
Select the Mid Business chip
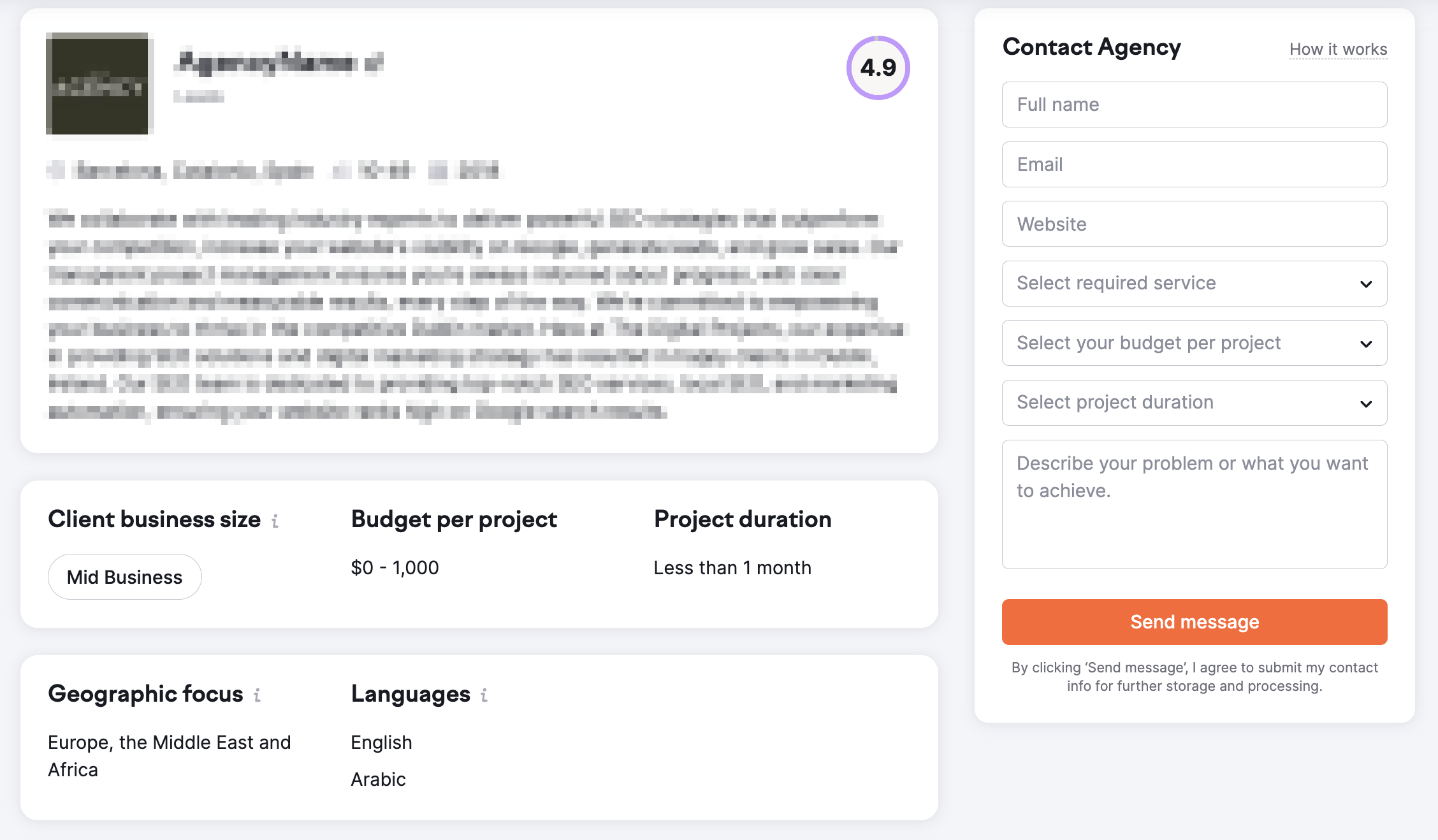pos(124,576)
